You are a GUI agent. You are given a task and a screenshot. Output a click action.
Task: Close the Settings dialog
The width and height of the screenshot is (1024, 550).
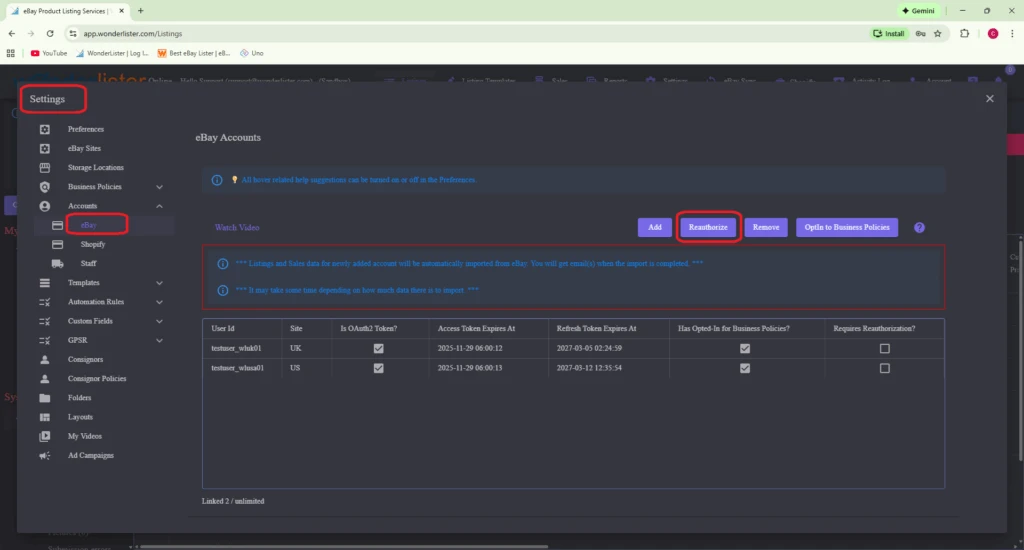coord(989,99)
